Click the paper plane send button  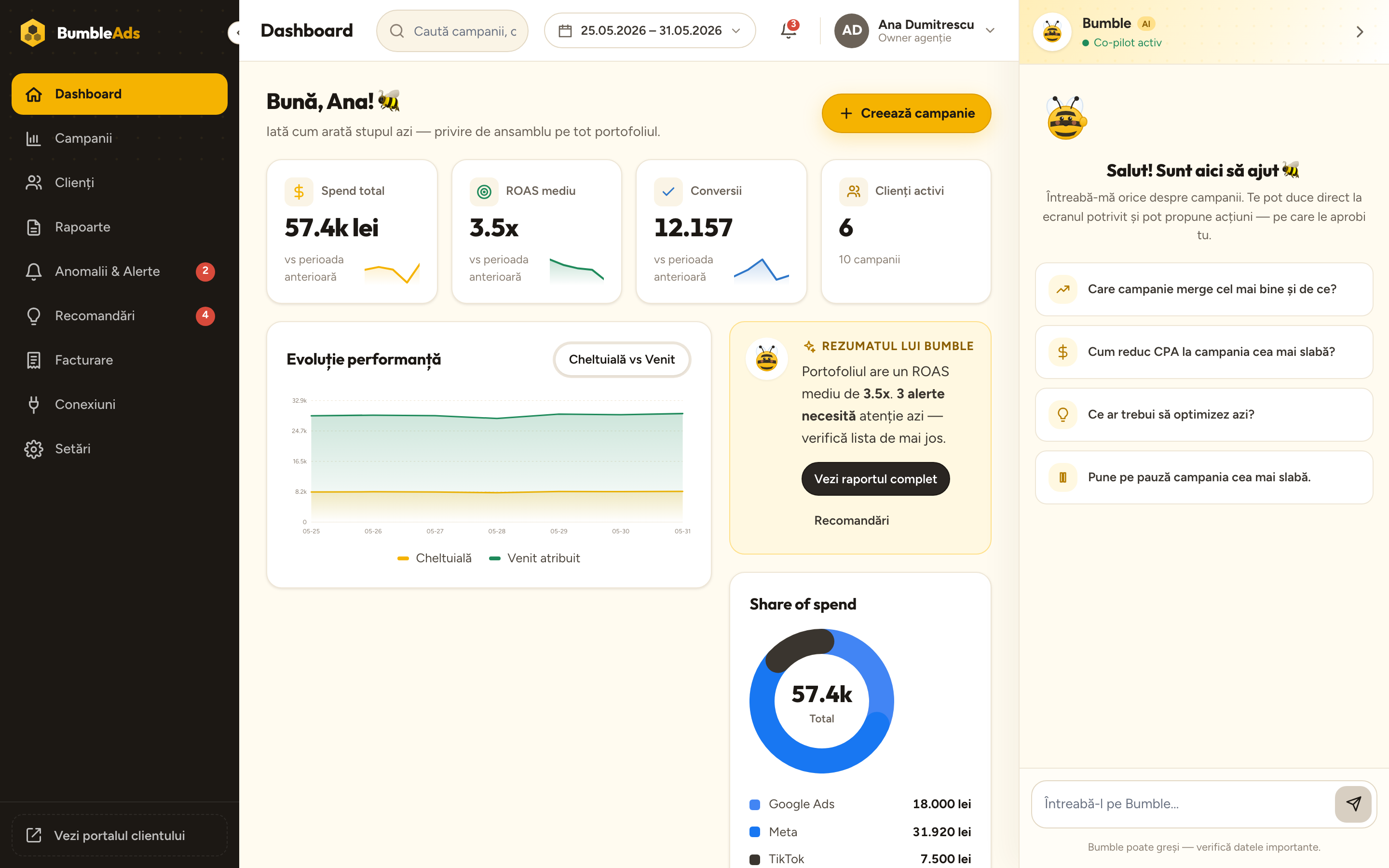coord(1353,804)
